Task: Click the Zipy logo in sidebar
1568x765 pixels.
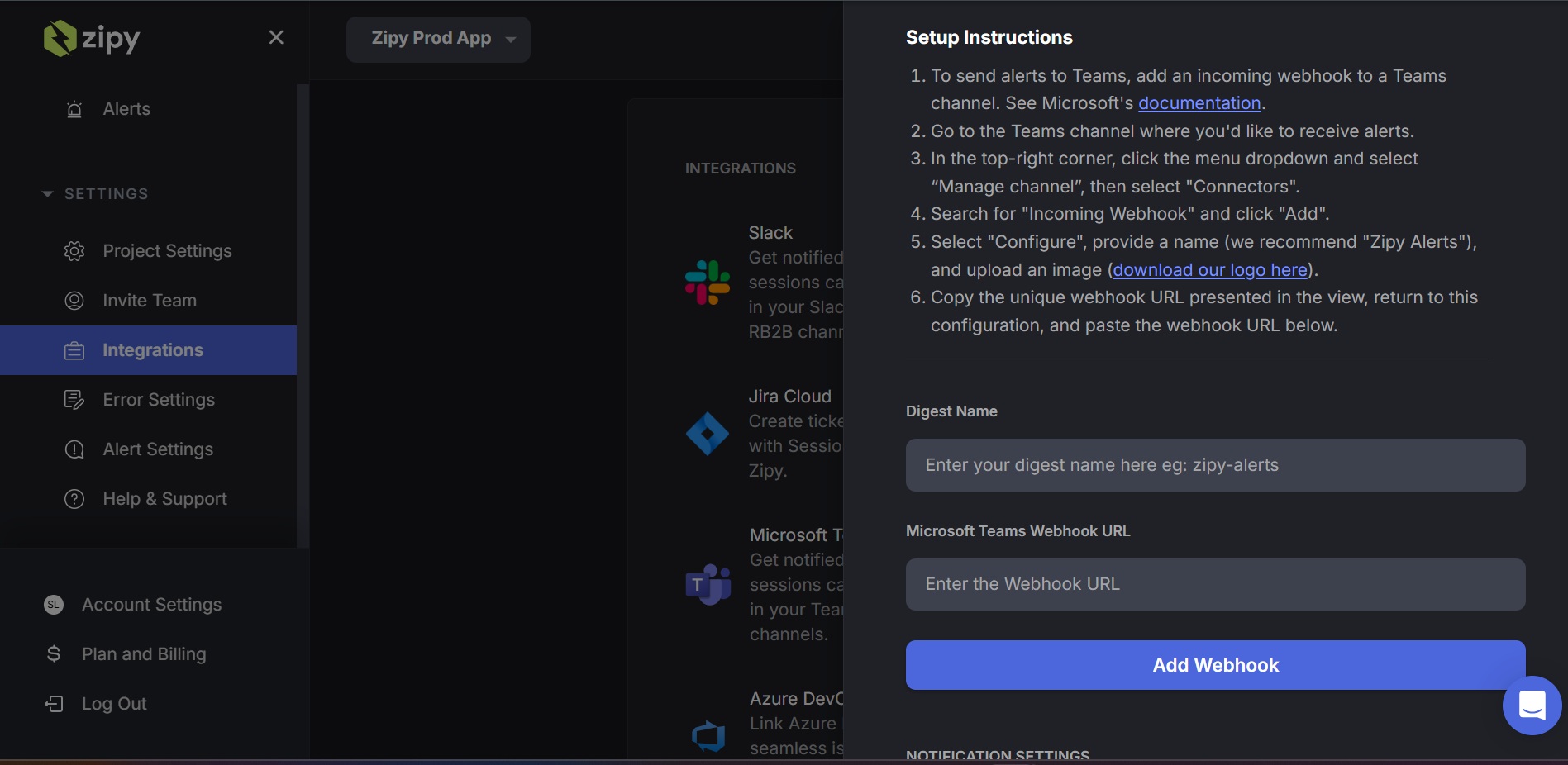Action: (x=91, y=38)
